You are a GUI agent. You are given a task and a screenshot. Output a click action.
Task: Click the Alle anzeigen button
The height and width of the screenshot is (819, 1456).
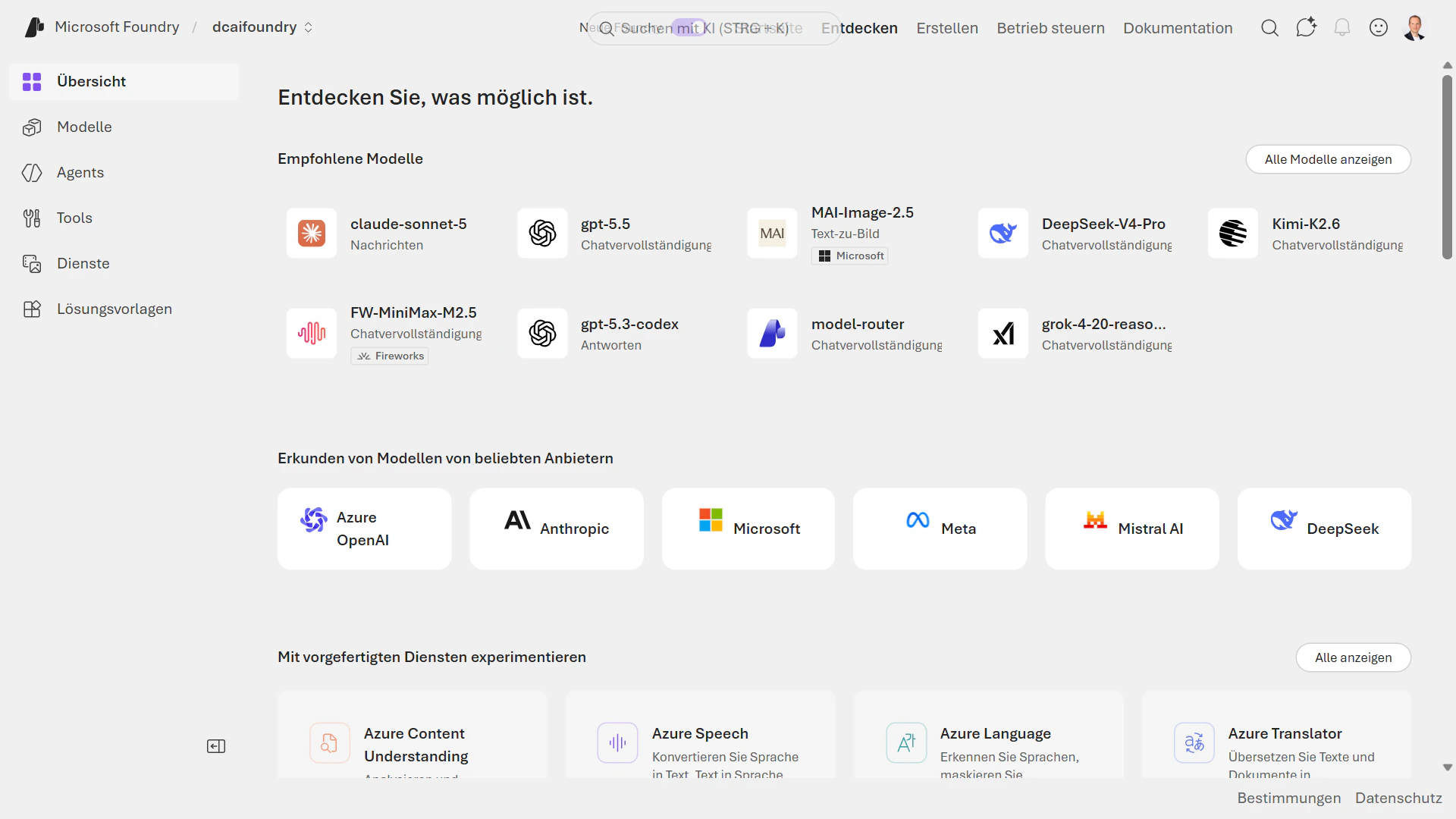pos(1353,657)
